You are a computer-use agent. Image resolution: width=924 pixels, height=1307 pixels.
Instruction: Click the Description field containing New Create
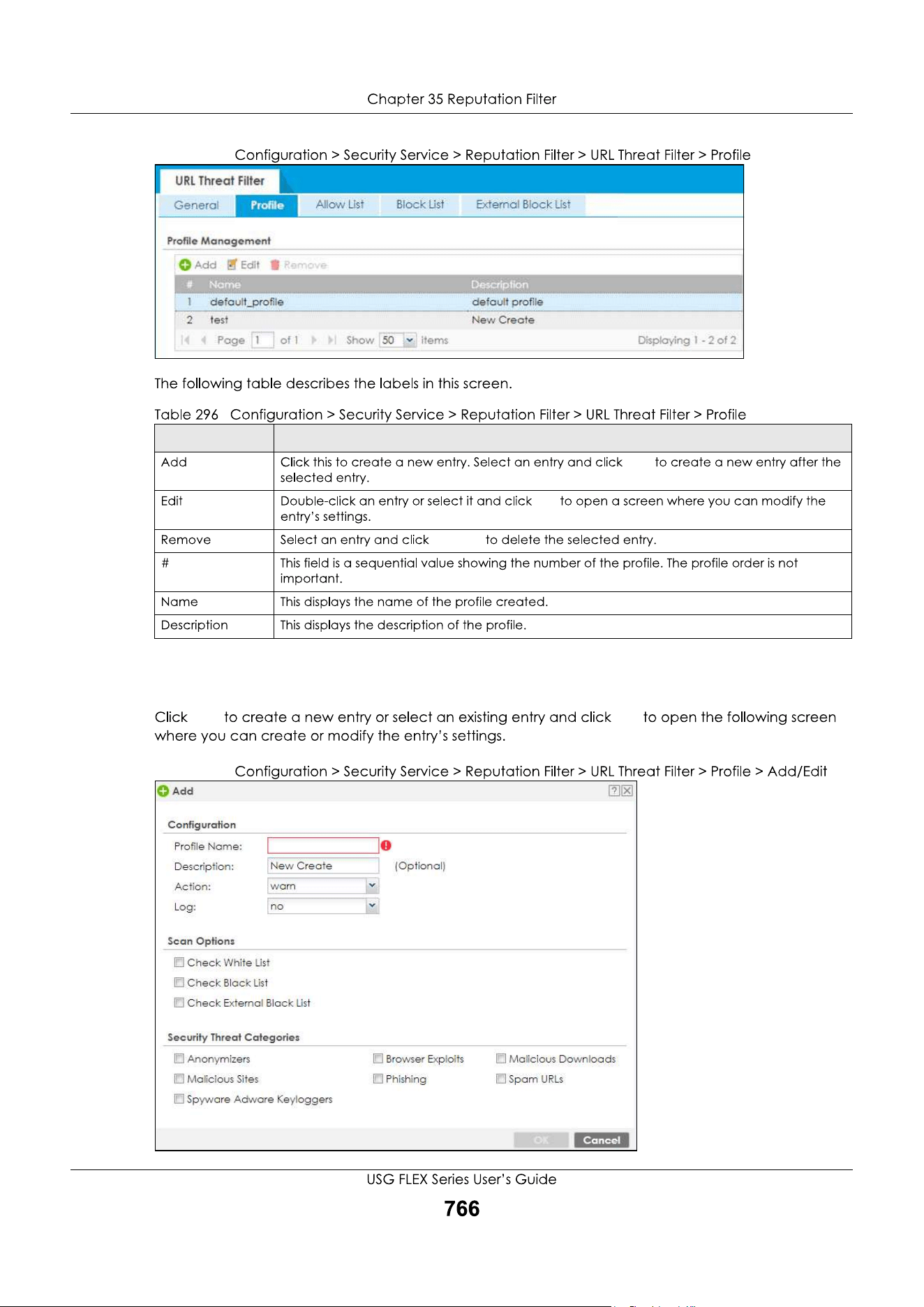(x=323, y=866)
